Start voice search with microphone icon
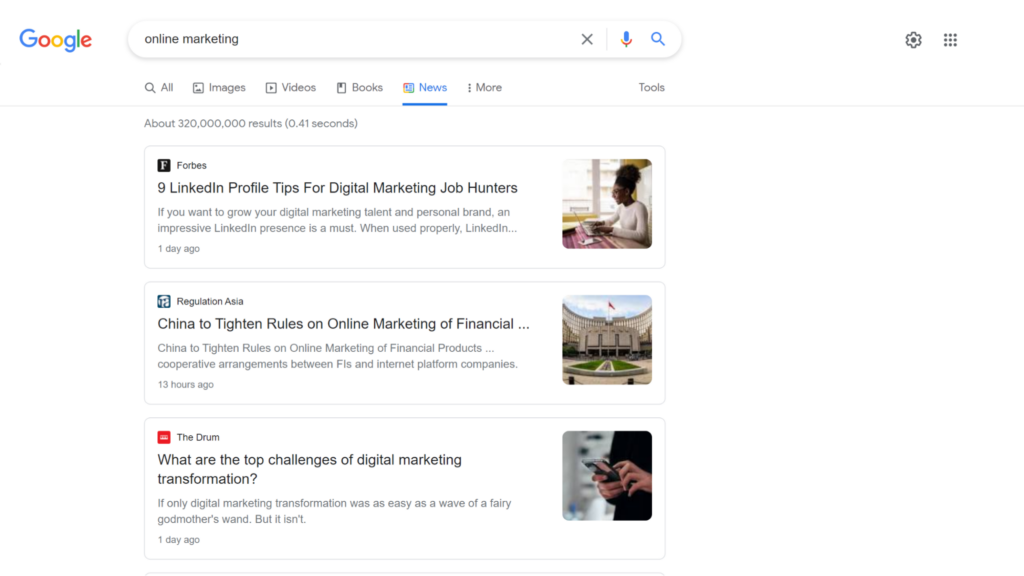 click(x=626, y=39)
